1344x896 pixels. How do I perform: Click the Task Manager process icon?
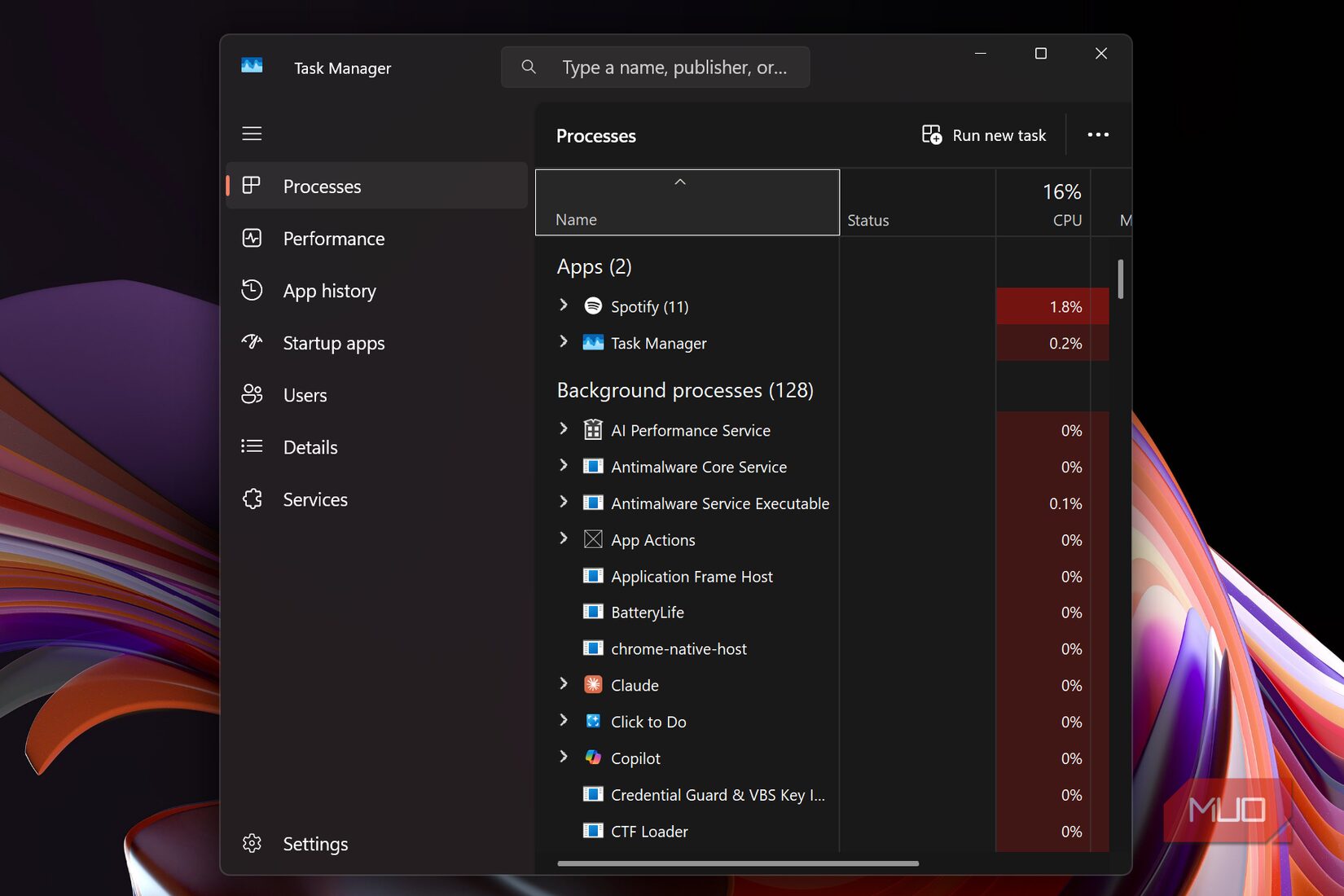pos(593,342)
